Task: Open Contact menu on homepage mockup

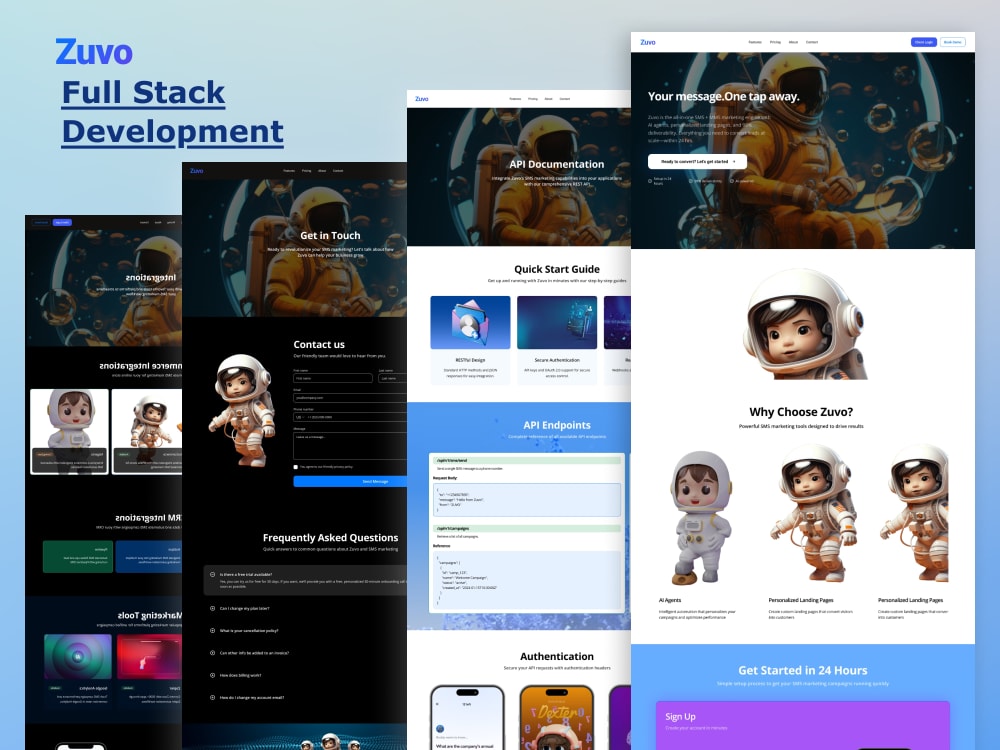Action: (812, 42)
